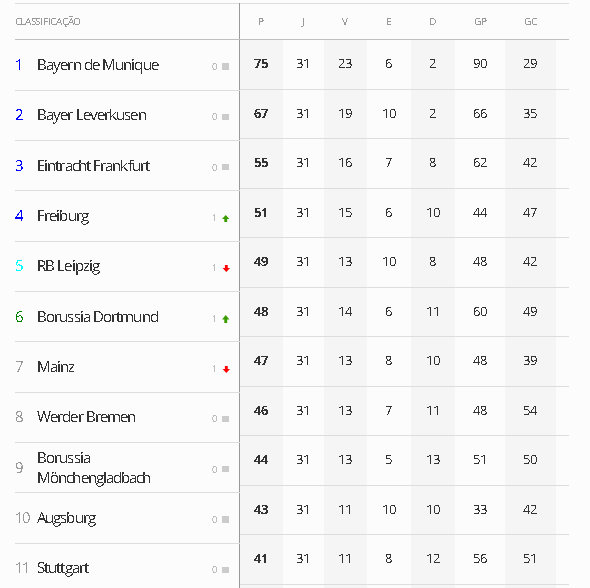
Task: Click the red down arrow beside Mainz
Action: [226, 369]
